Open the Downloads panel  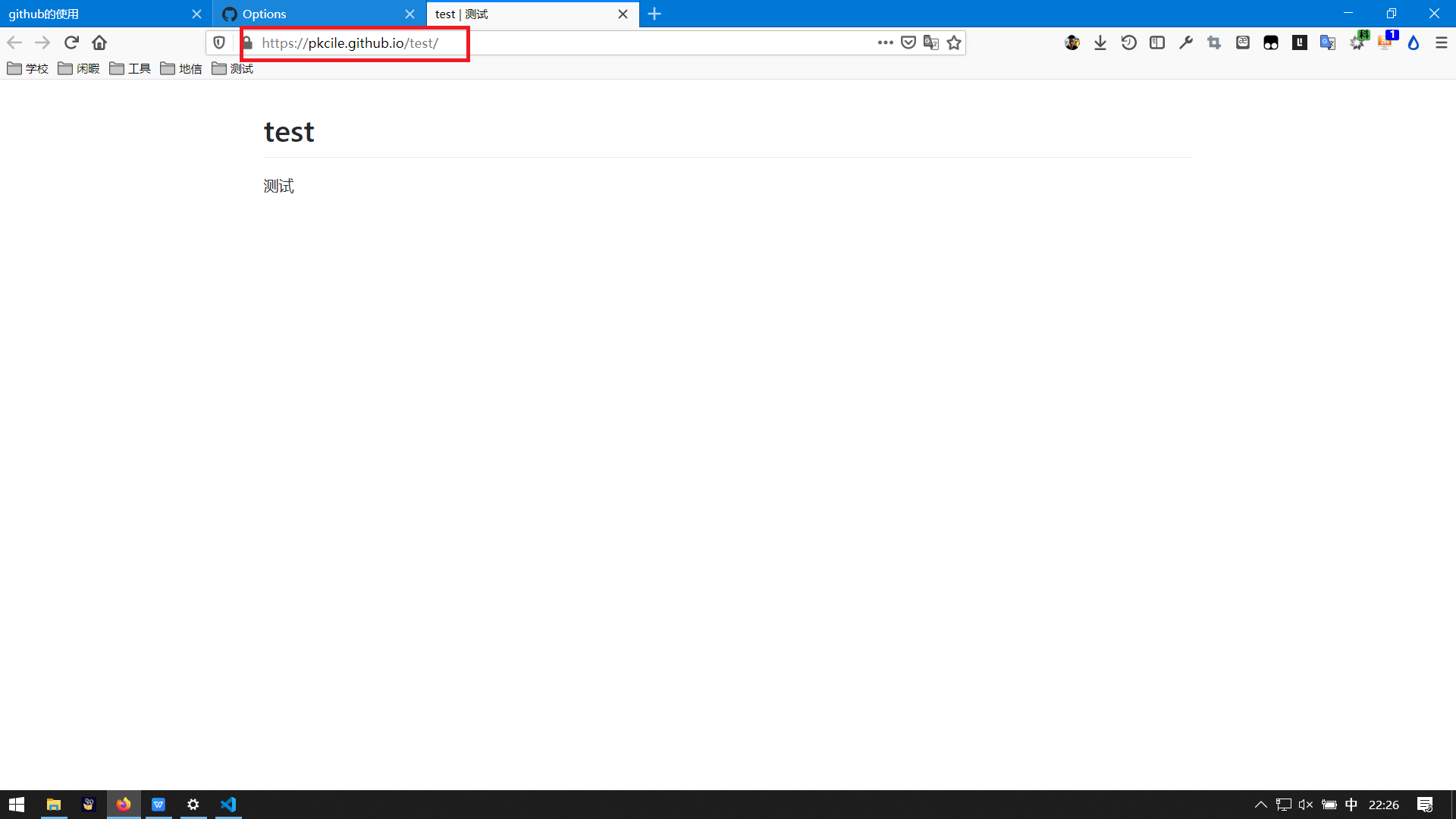(1100, 42)
